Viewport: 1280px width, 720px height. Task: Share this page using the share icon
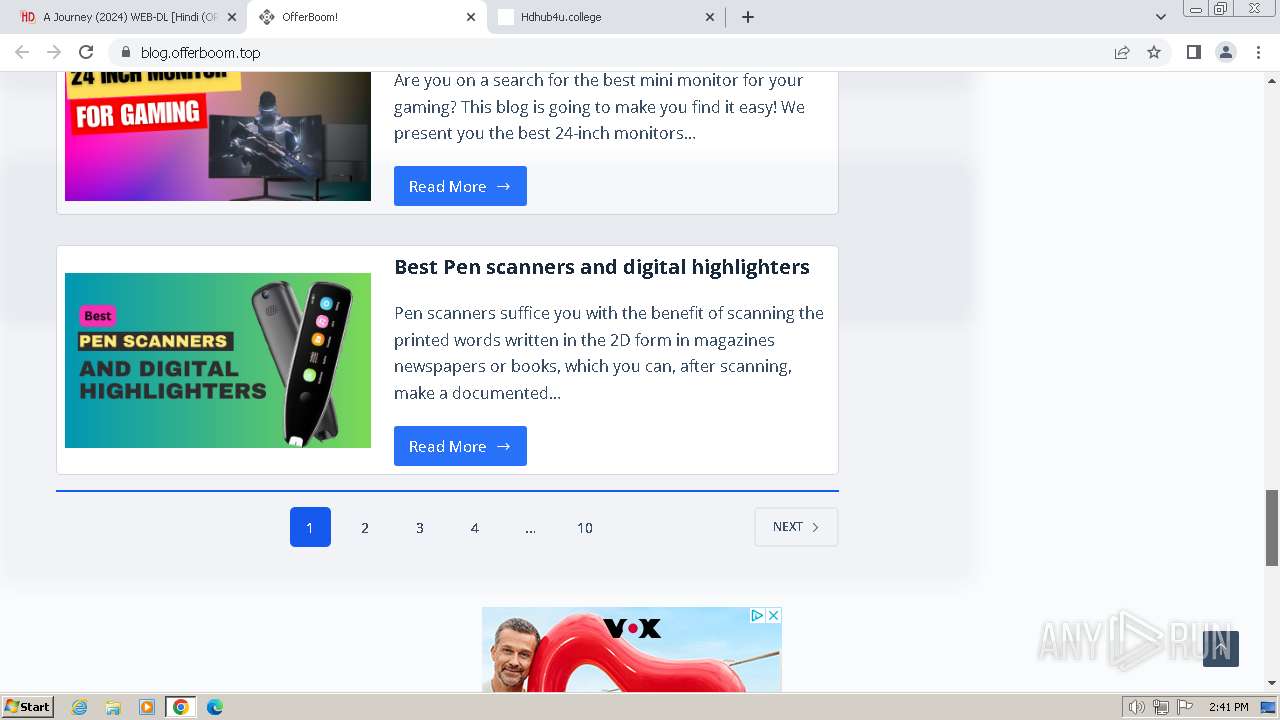point(1122,52)
